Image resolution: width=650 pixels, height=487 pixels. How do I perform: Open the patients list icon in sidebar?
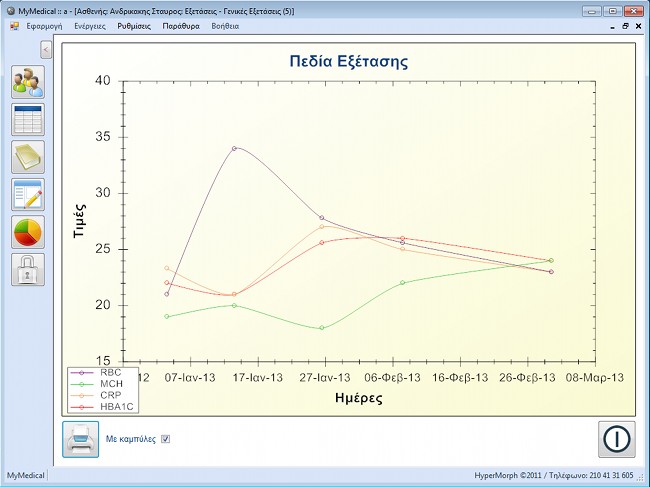[x=28, y=82]
